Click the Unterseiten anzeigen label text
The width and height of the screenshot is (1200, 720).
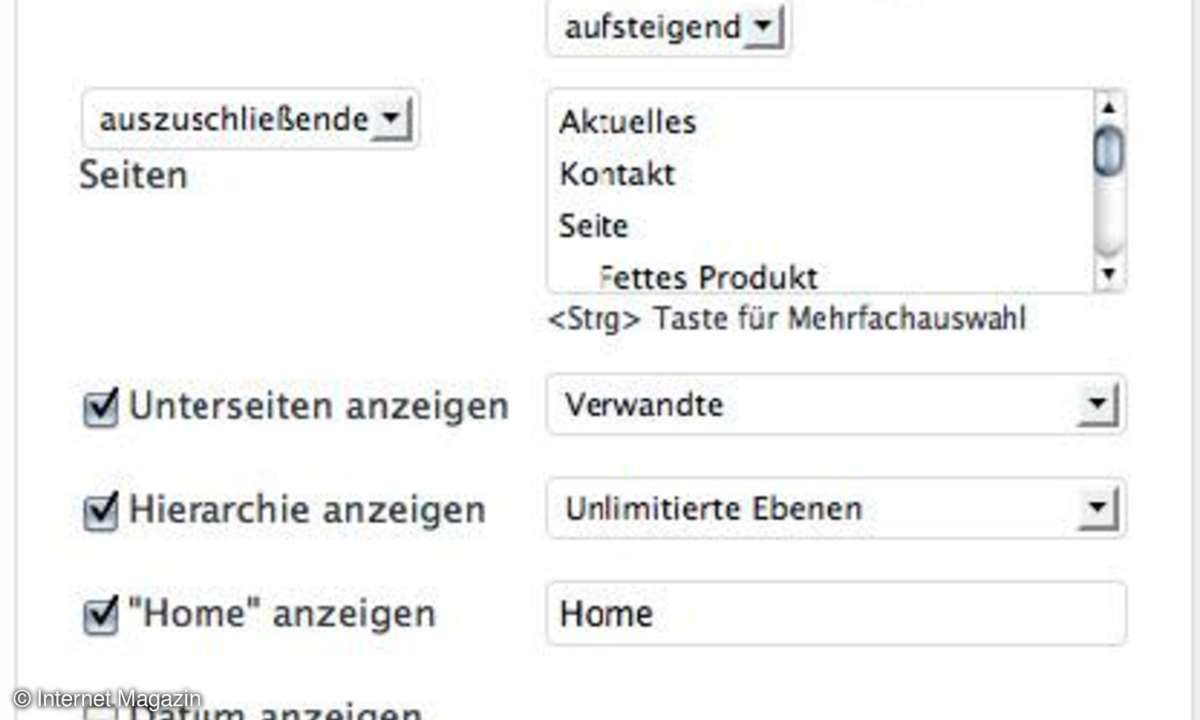click(x=318, y=407)
